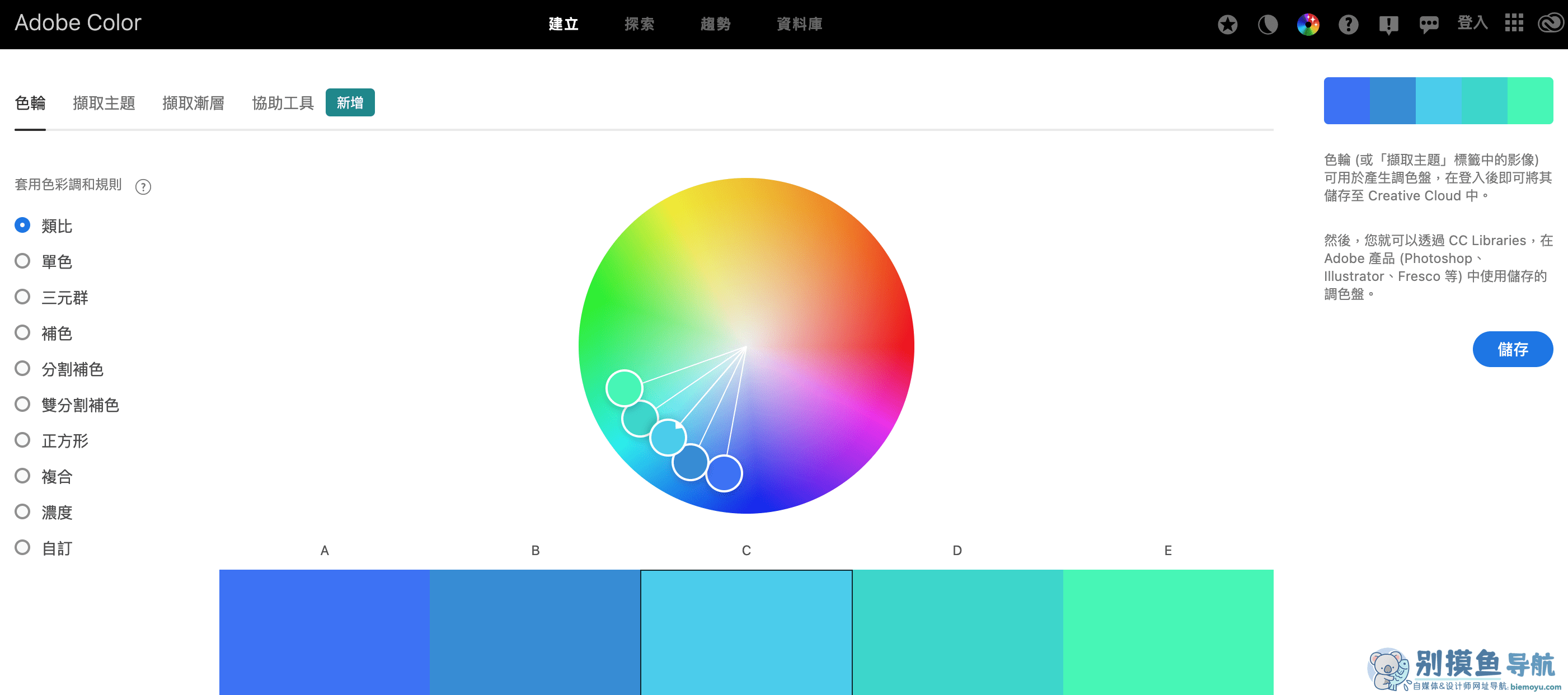
Task: Click the 登入 link
Action: point(1472,23)
